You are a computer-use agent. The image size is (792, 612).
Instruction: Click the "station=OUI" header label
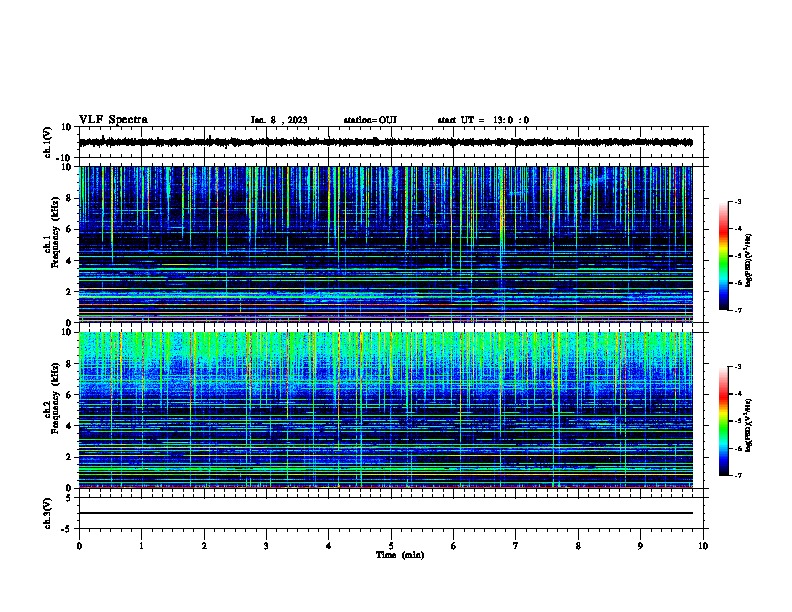pos(370,120)
